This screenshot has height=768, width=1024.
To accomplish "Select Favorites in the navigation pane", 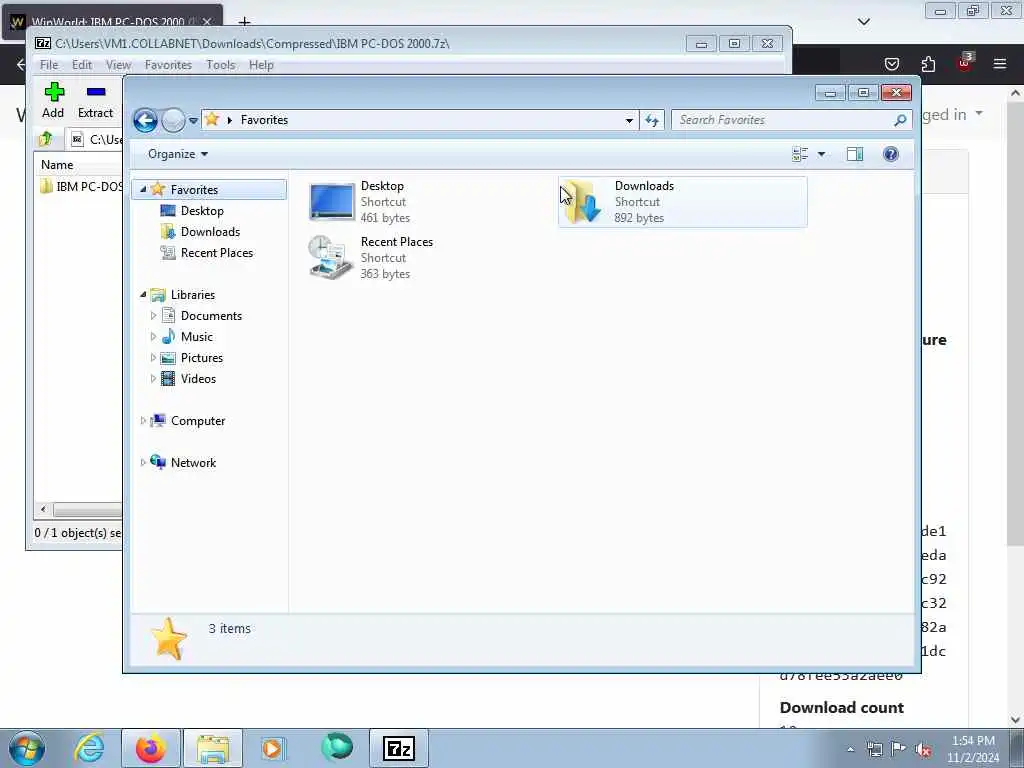I will (194, 189).
